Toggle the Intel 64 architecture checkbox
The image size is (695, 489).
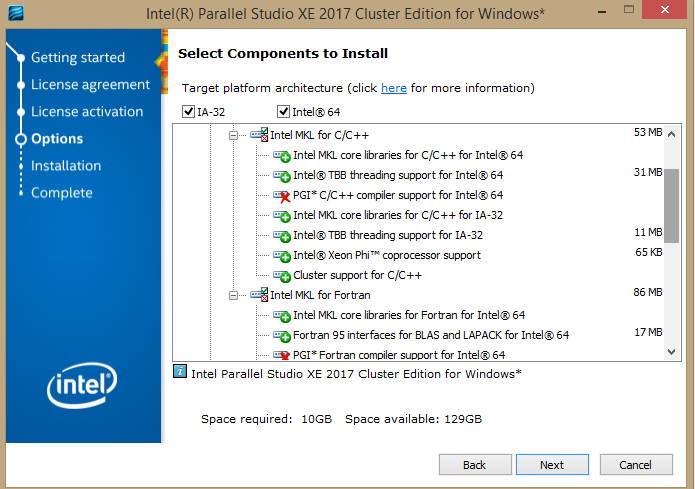coord(282,111)
